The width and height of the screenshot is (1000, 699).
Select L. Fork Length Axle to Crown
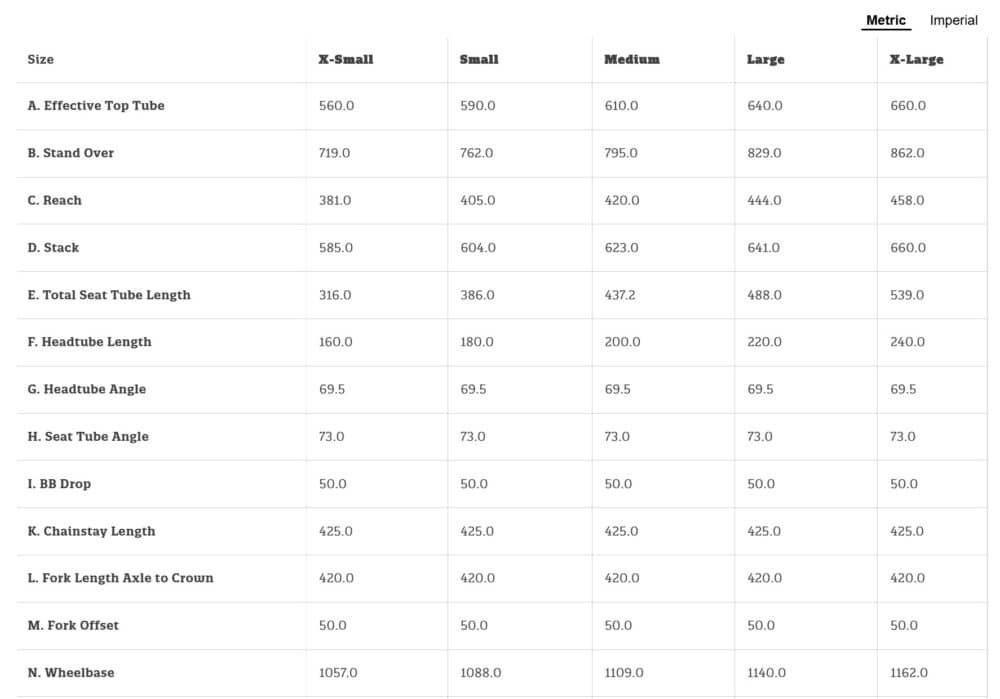120,577
